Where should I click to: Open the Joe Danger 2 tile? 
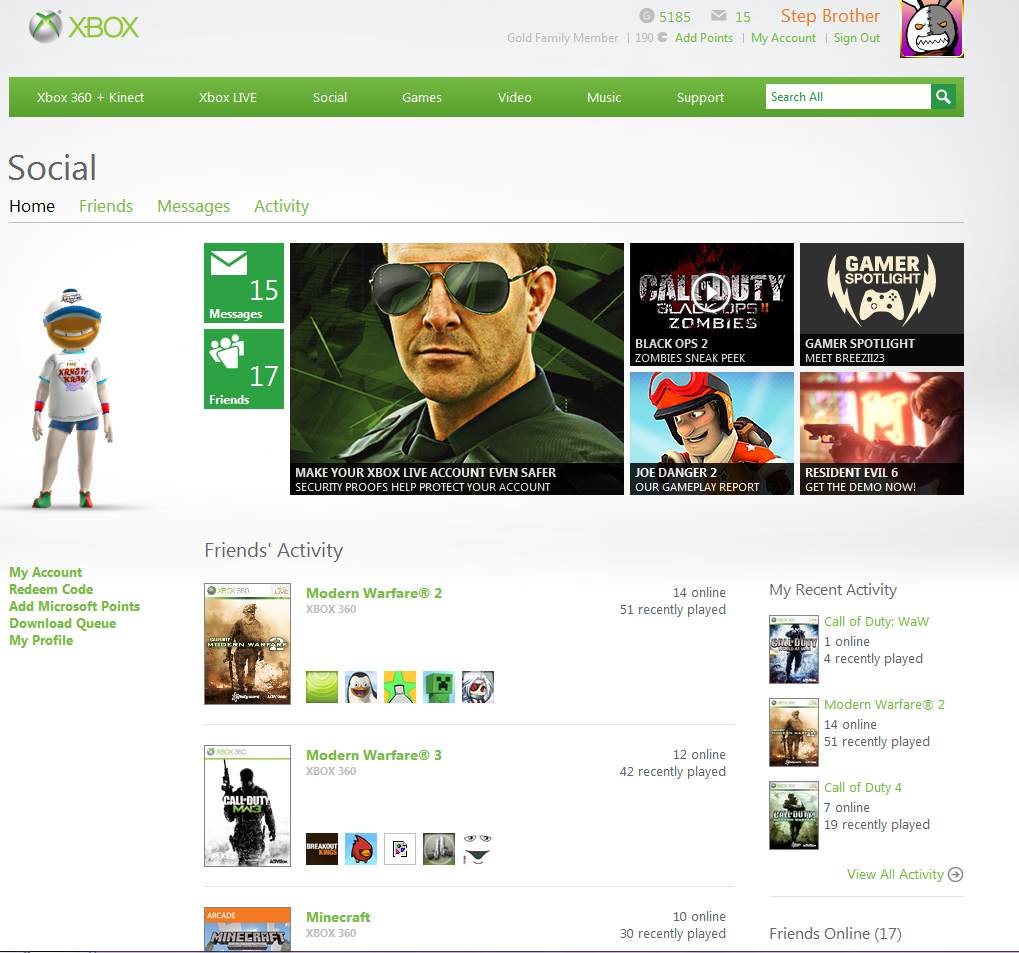click(x=712, y=433)
